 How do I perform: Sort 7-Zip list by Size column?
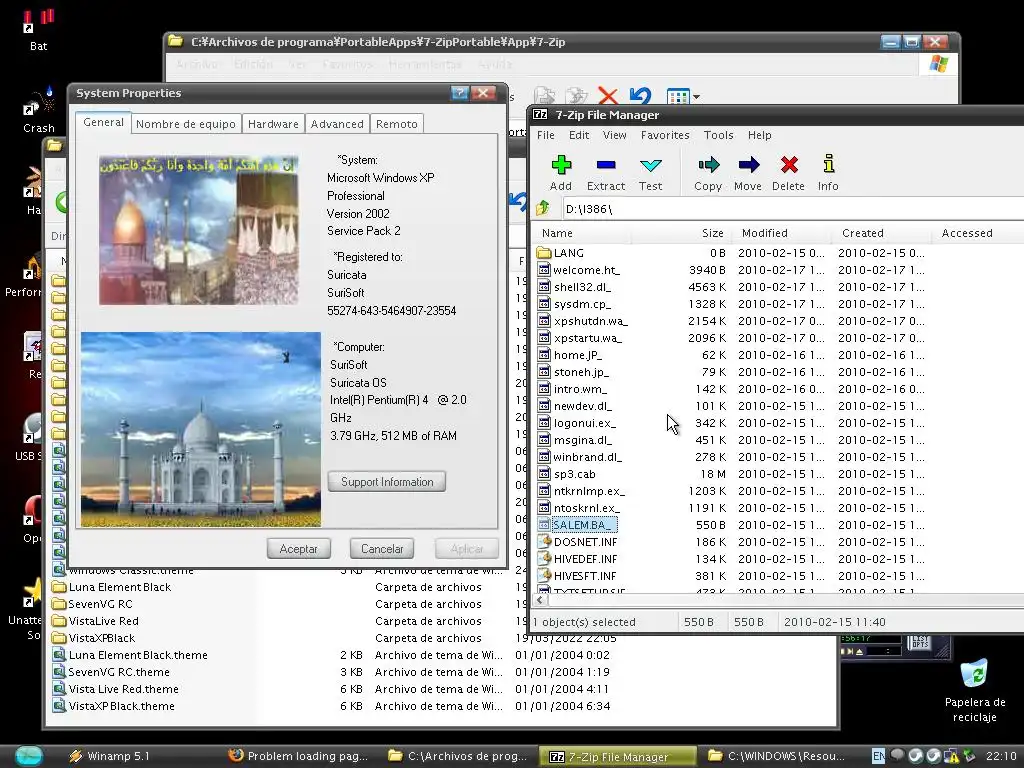tap(712, 233)
